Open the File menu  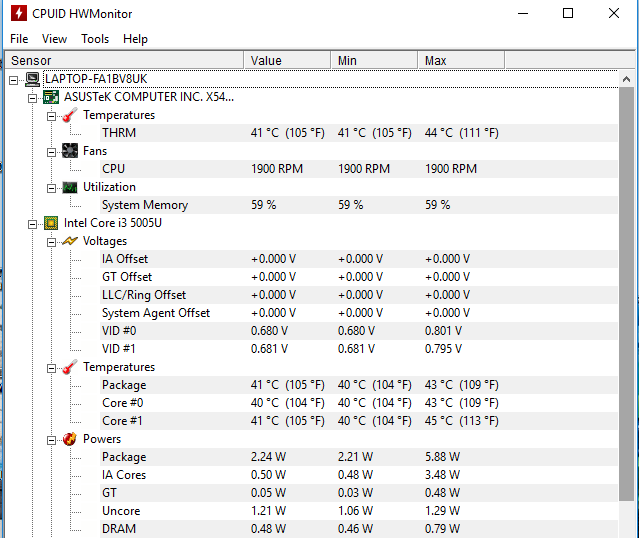tap(19, 39)
